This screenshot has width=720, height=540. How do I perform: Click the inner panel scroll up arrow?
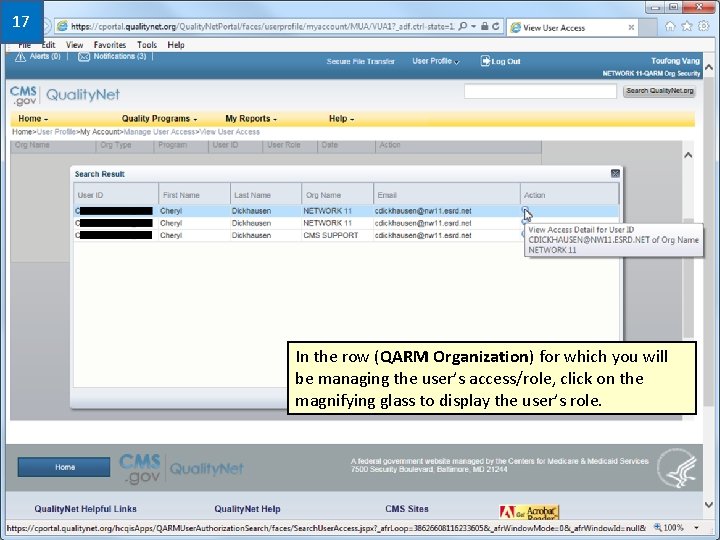(688, 155)
